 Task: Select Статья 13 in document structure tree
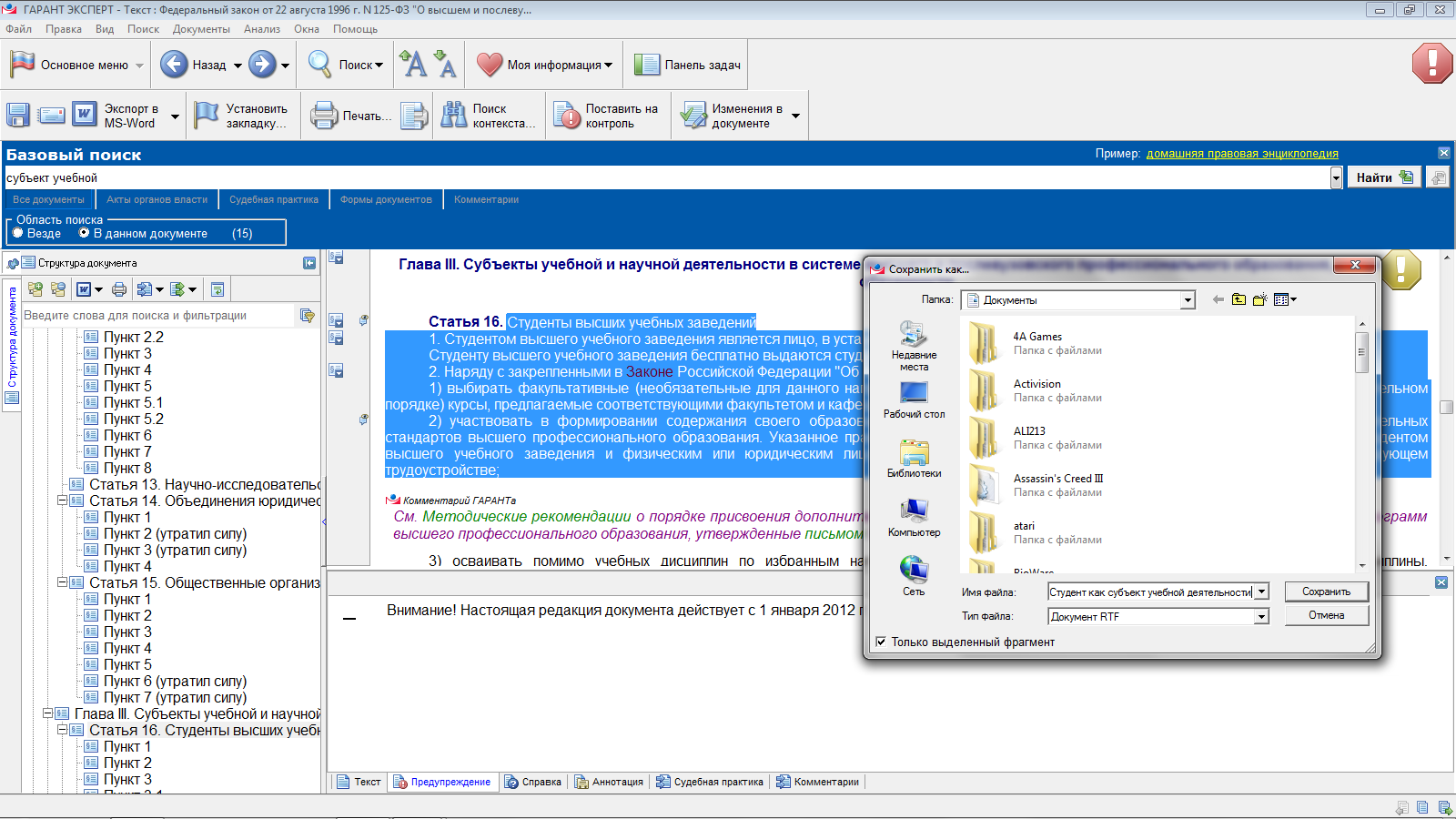click(x=204, y=484)
